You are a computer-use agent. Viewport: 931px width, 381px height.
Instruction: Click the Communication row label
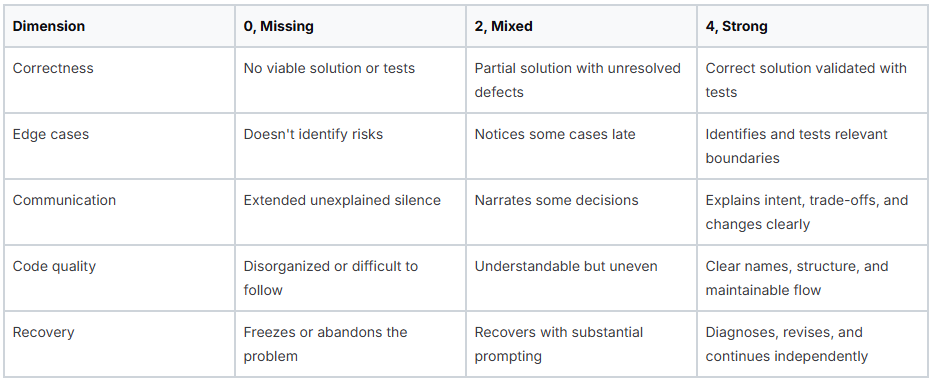click(119, 212)
